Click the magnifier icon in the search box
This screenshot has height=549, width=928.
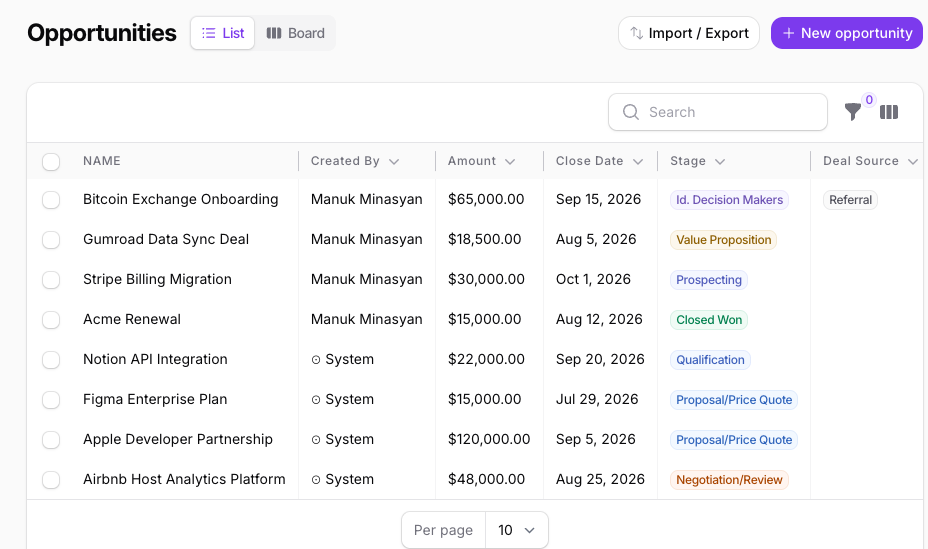pos(631,112)
